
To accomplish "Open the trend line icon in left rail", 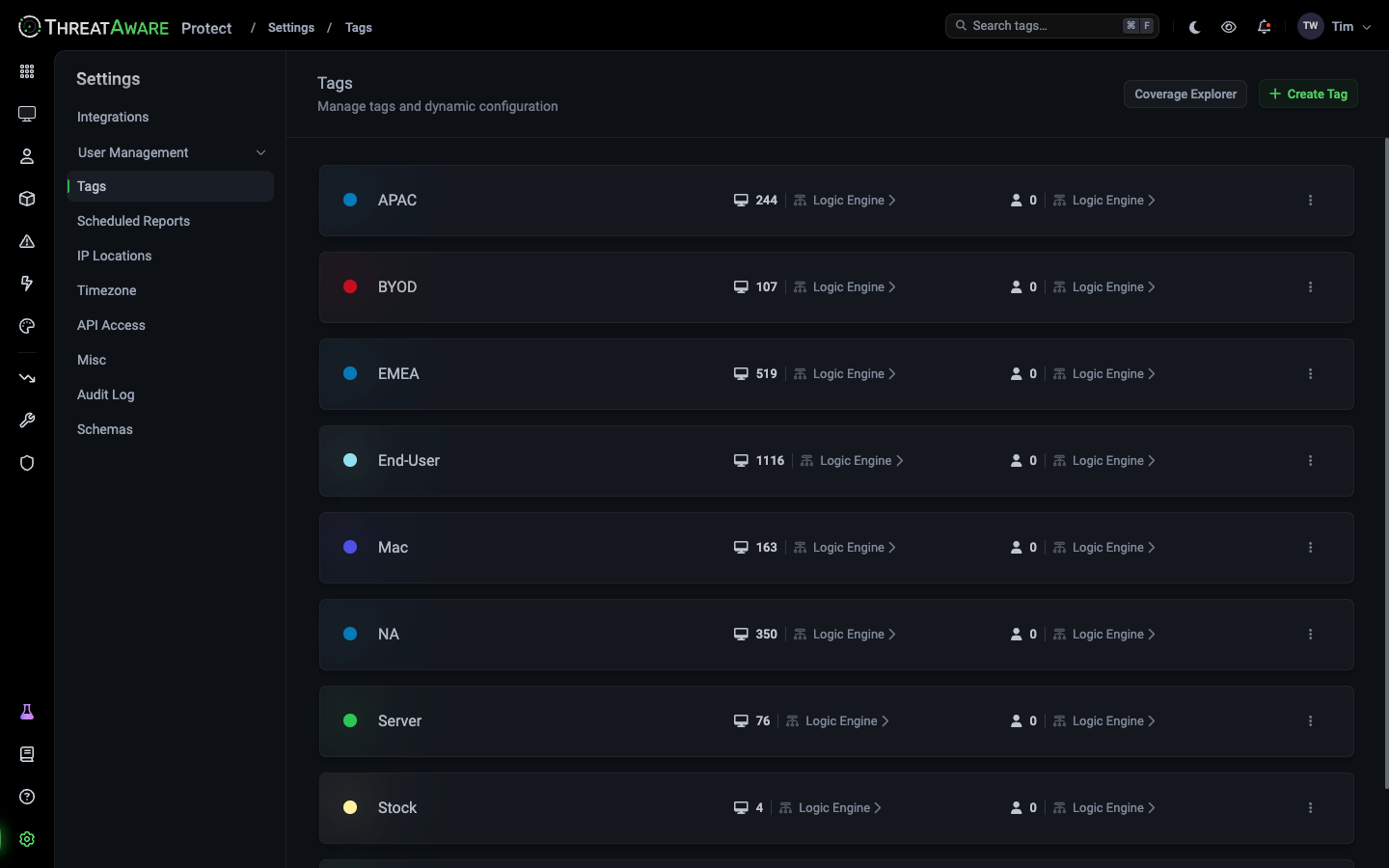I will point(27,378).
